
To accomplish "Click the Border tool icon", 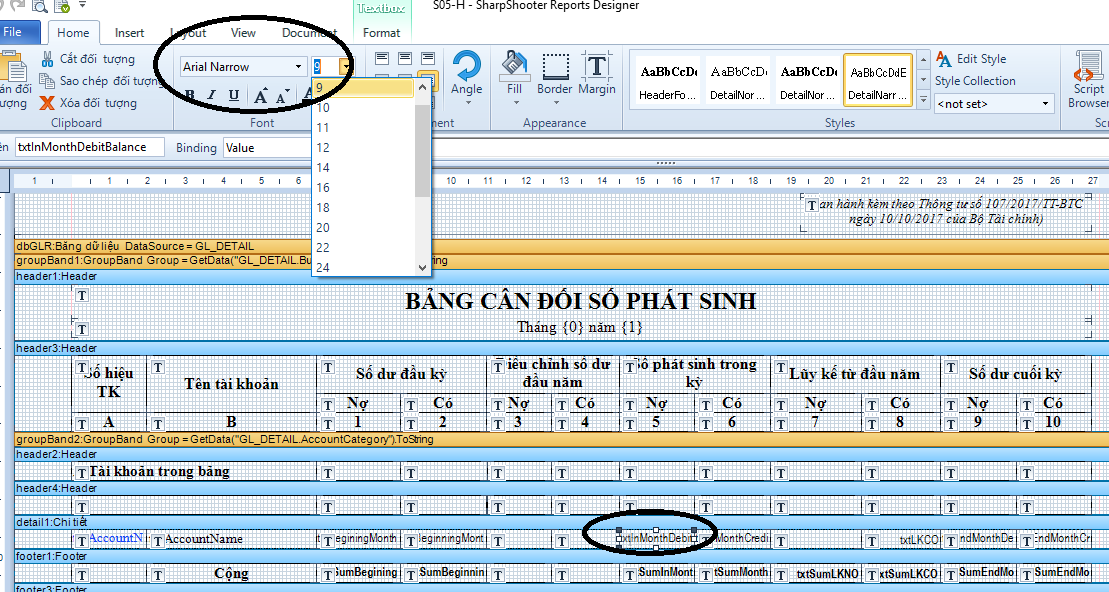I will pyautogui.click(x=555, y=66).
